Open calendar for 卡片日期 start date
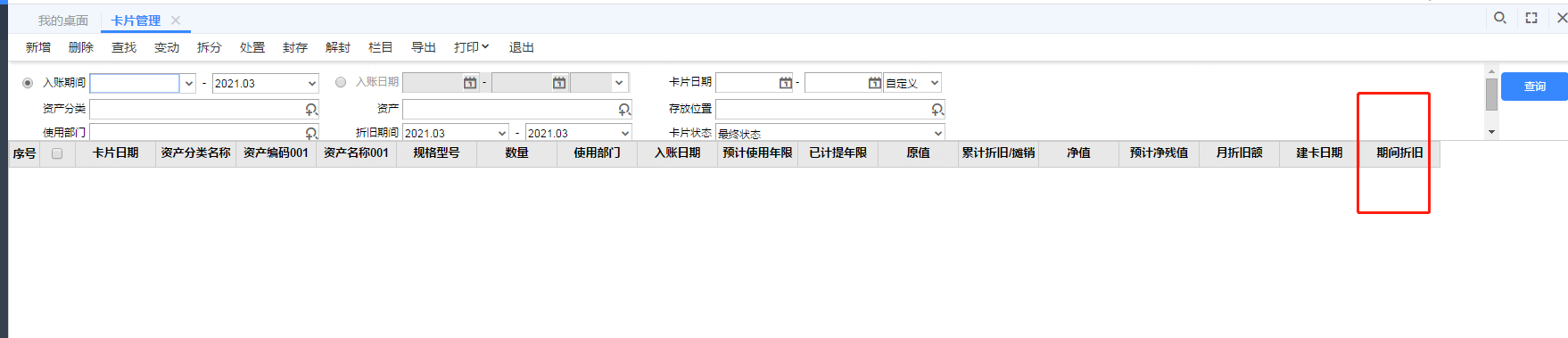 (785, 83)
